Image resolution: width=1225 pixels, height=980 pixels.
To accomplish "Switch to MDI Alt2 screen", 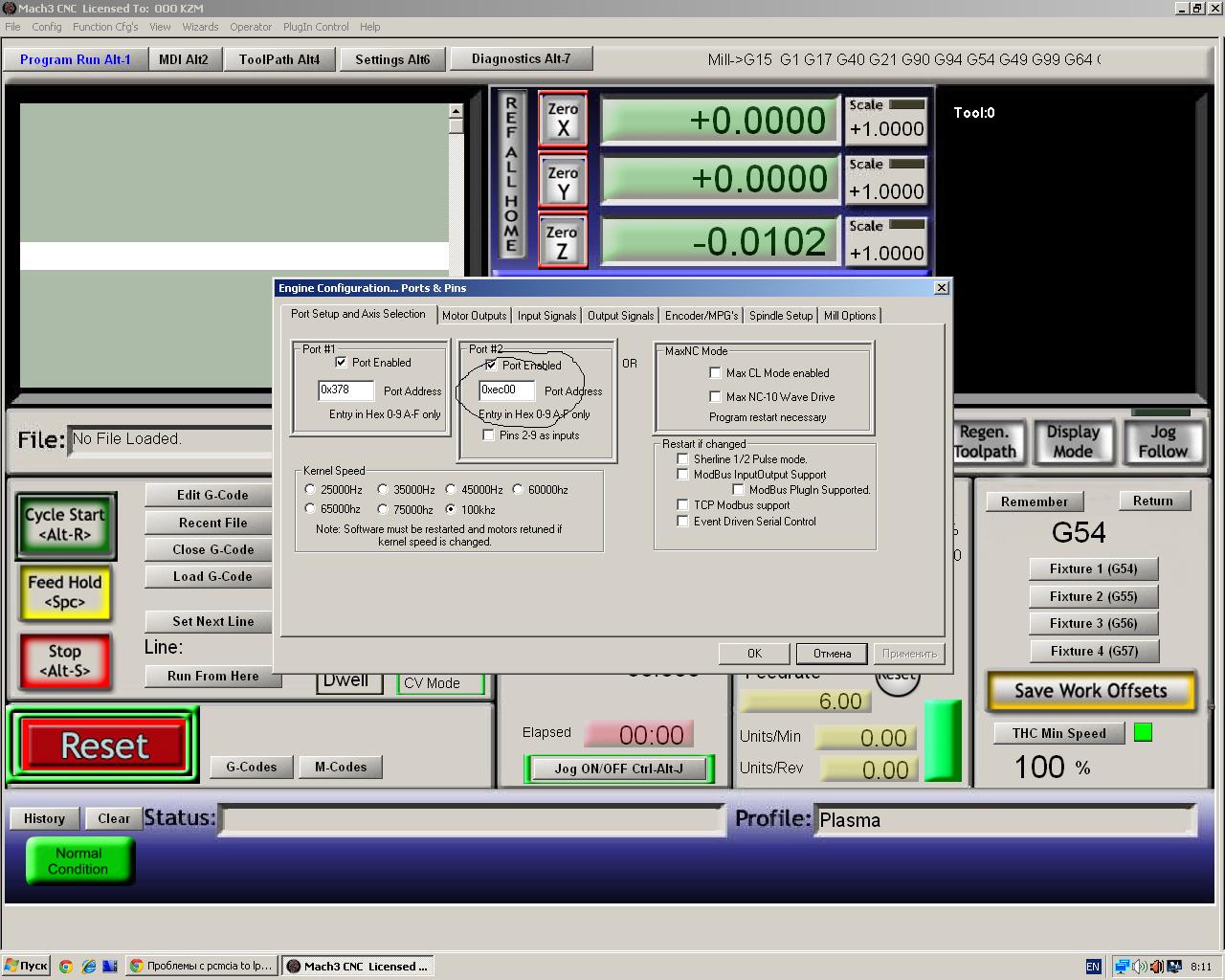I will [x=184, y=59].
